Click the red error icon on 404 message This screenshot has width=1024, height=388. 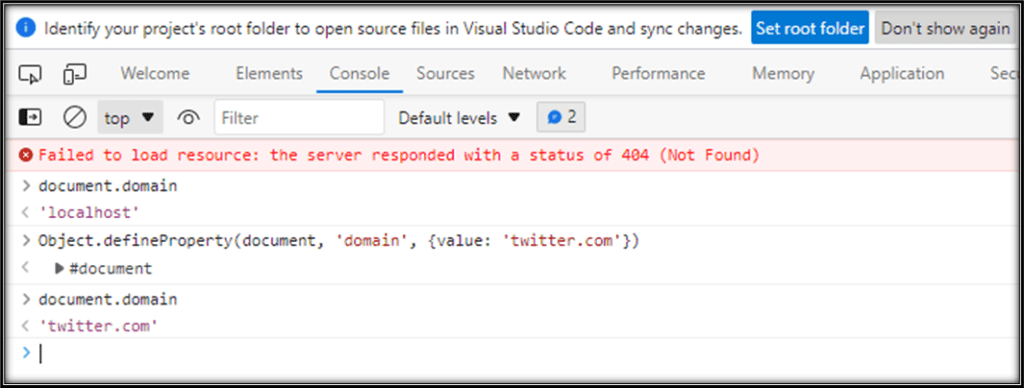pyautogui.click(x=25, y=155)
